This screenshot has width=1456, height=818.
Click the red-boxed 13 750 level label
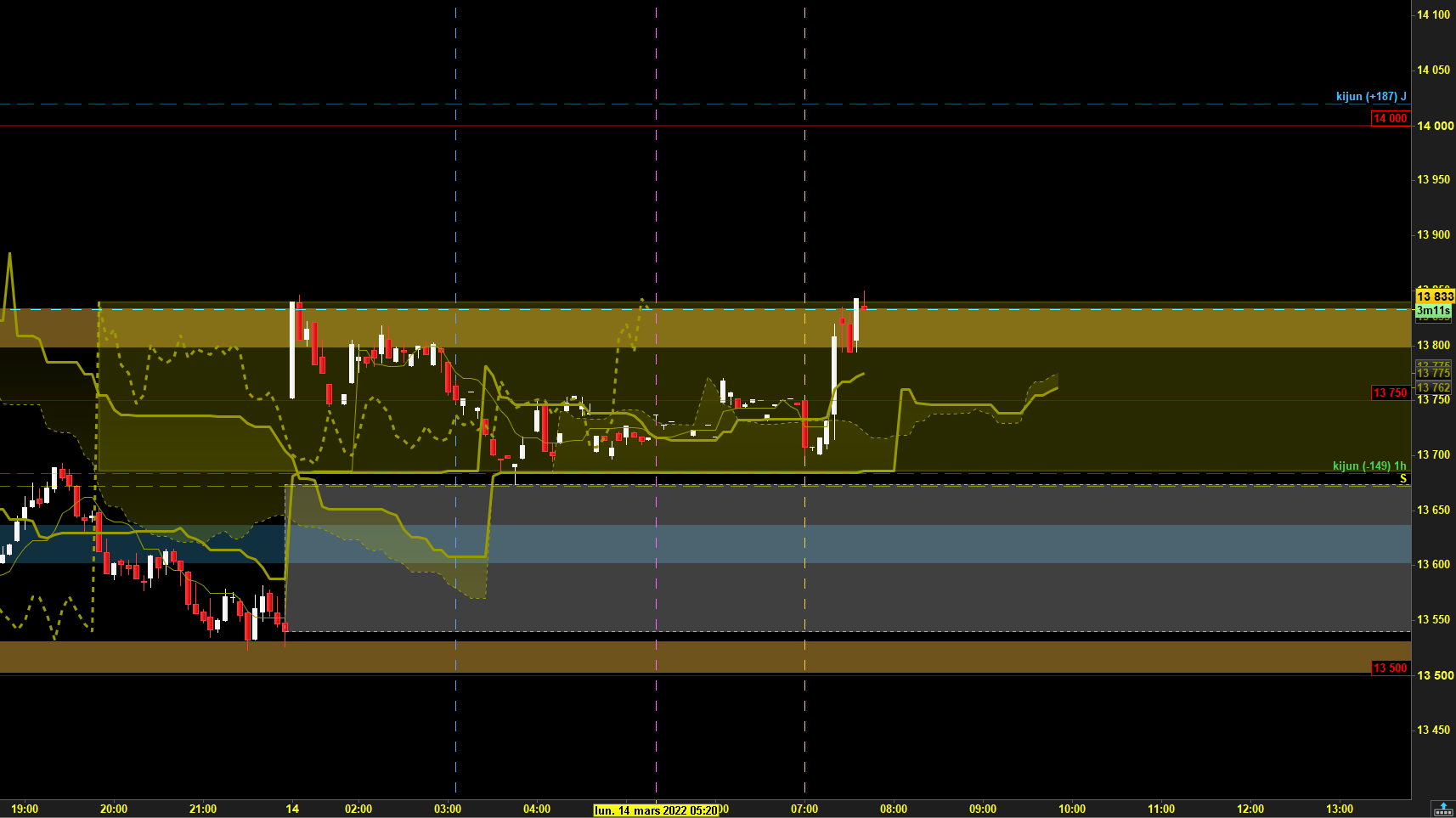click(x=1391, y=392)
